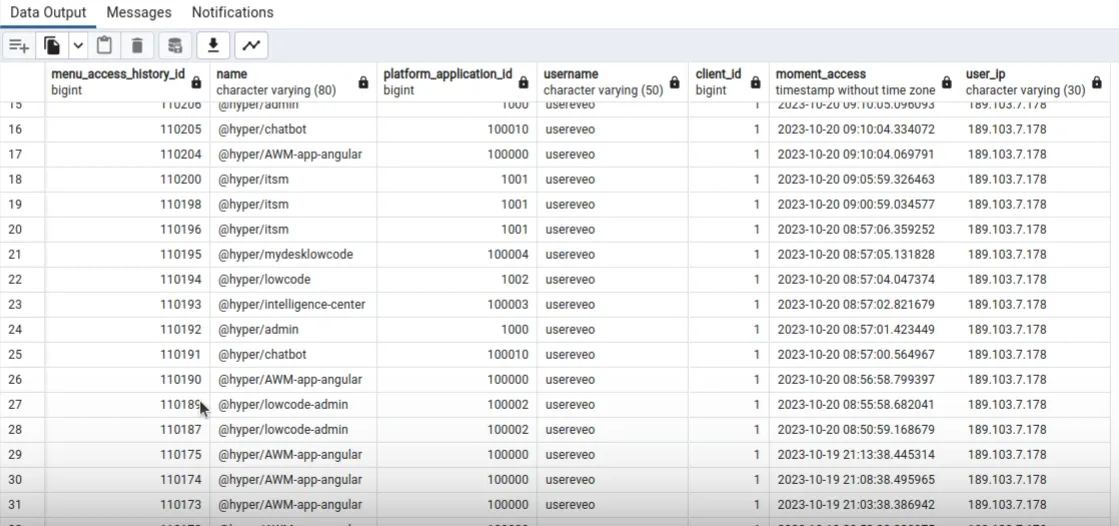Click the download results to file icon
Viewport: 1119px width, 526px height.
tap(213, 46)
